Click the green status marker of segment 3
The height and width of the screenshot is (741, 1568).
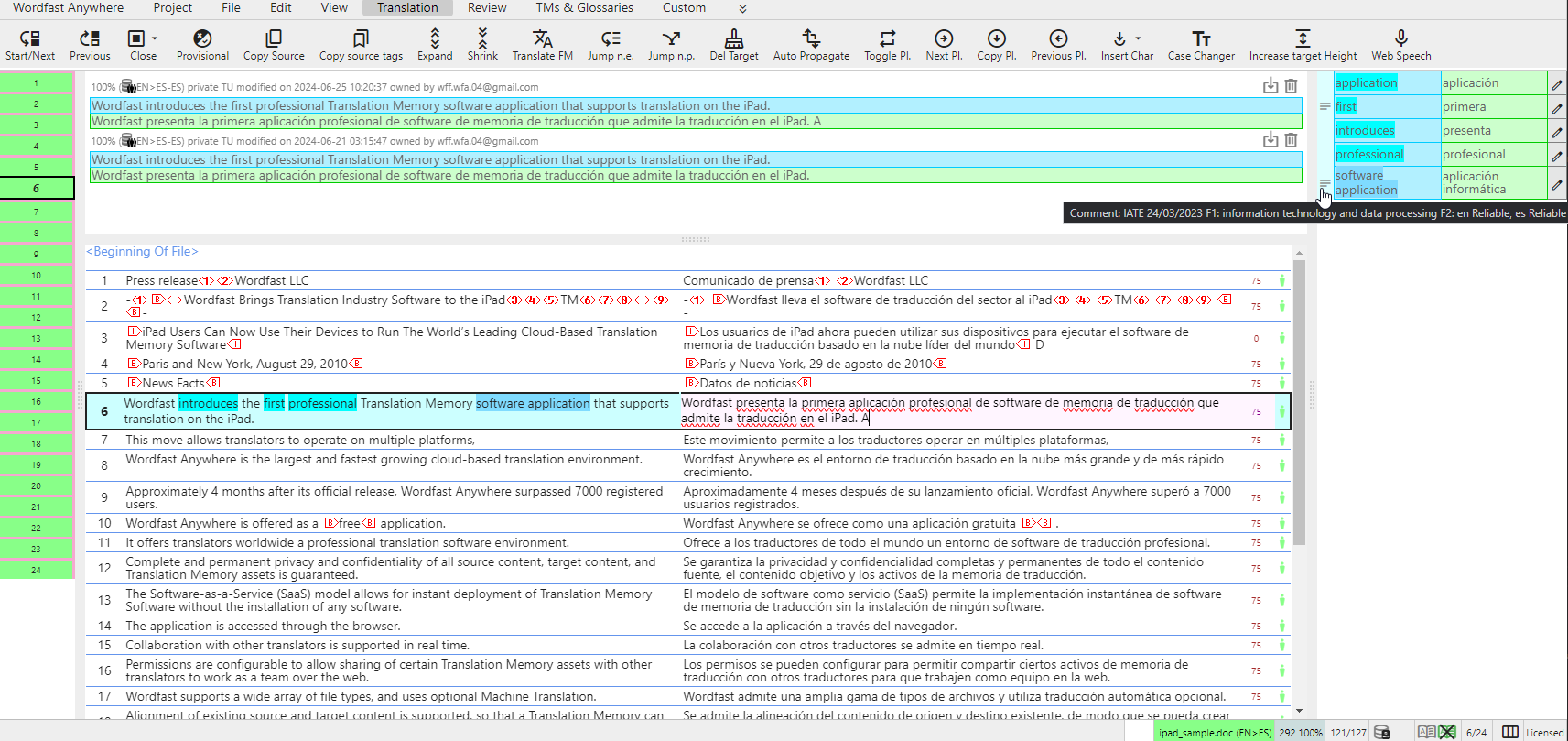pos(1281,338)
